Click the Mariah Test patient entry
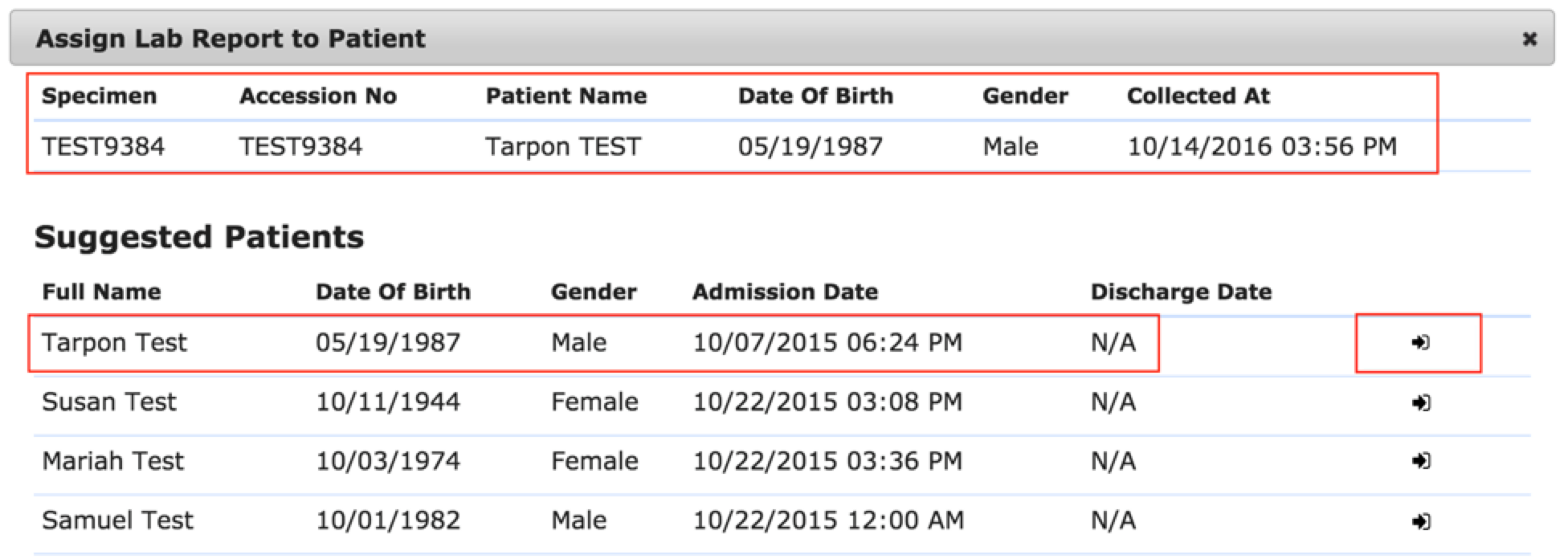The width and height of the screenshot is (1568, 559). 112,461
